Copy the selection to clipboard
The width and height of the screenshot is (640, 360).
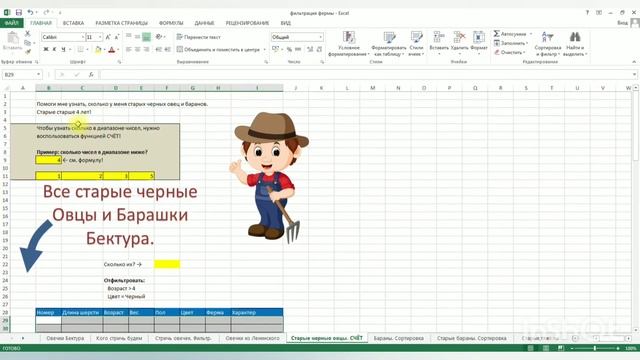point(28,42)
